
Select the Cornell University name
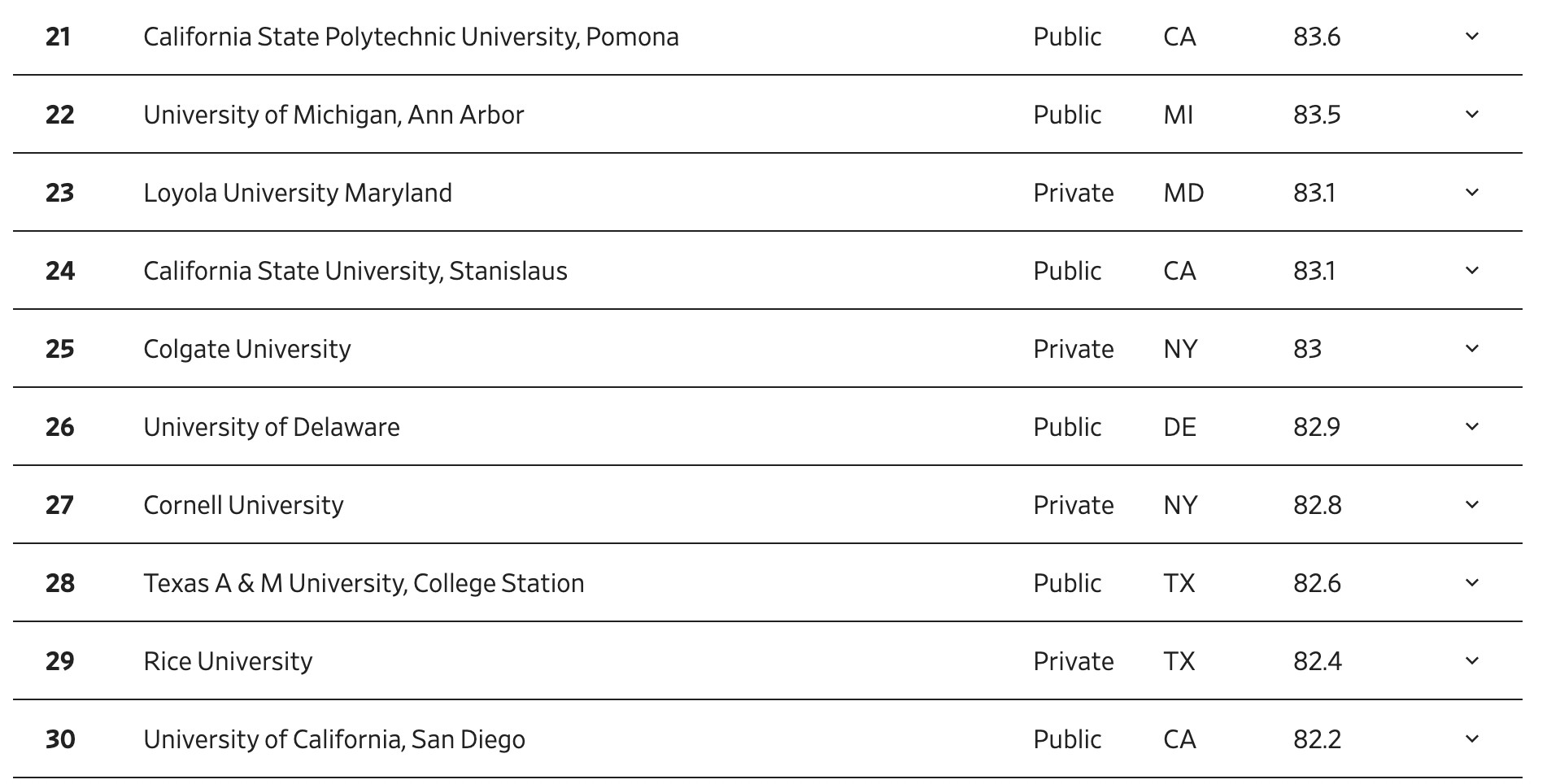243,505
